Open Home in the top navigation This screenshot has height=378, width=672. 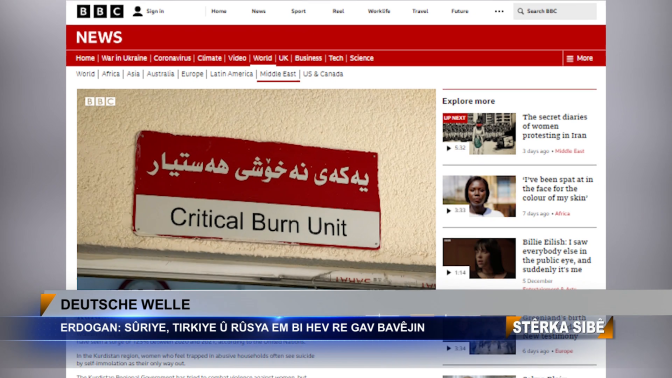(219, 11)
